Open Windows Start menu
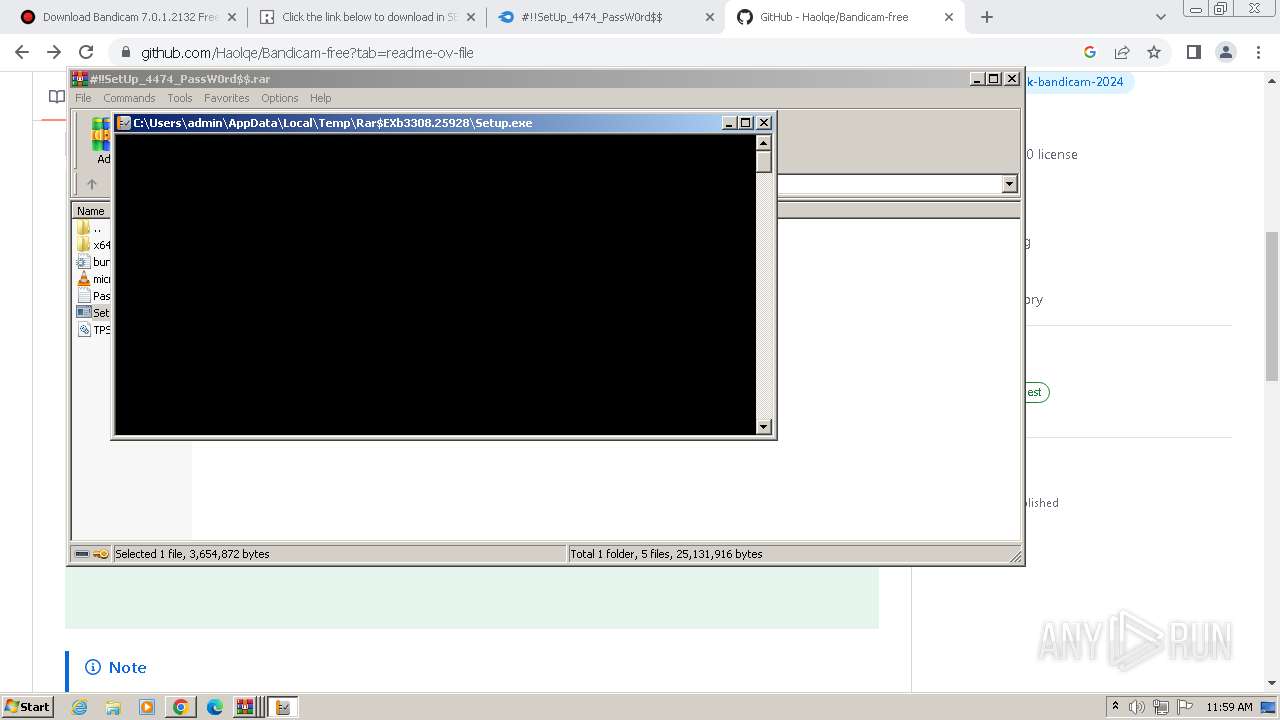This screenshot has height=720, width=1280. click(27, 706)
